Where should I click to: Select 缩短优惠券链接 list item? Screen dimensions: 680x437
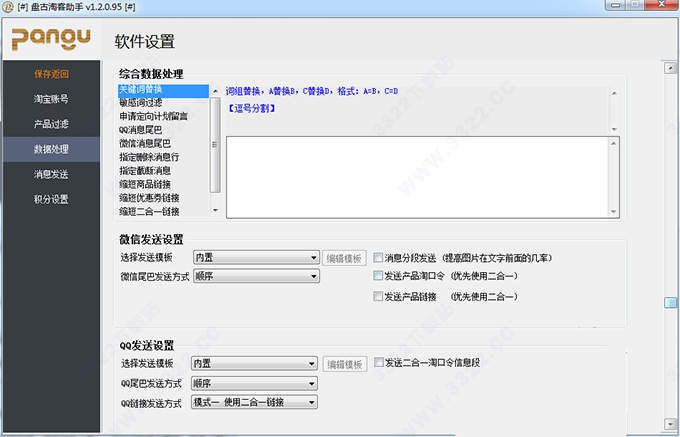(x=163, y=198)
